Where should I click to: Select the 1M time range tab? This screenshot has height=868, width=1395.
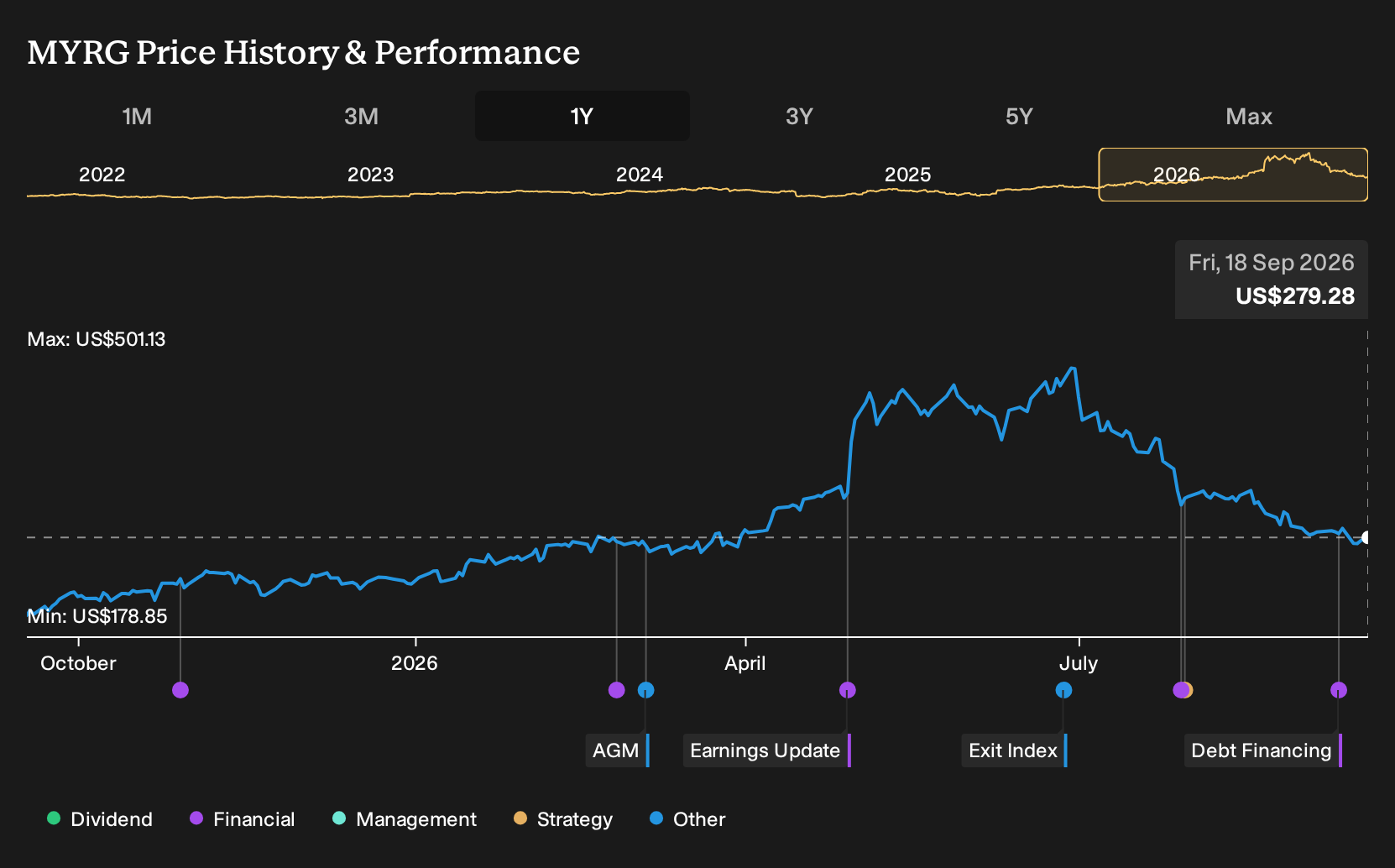click(137, 116)
